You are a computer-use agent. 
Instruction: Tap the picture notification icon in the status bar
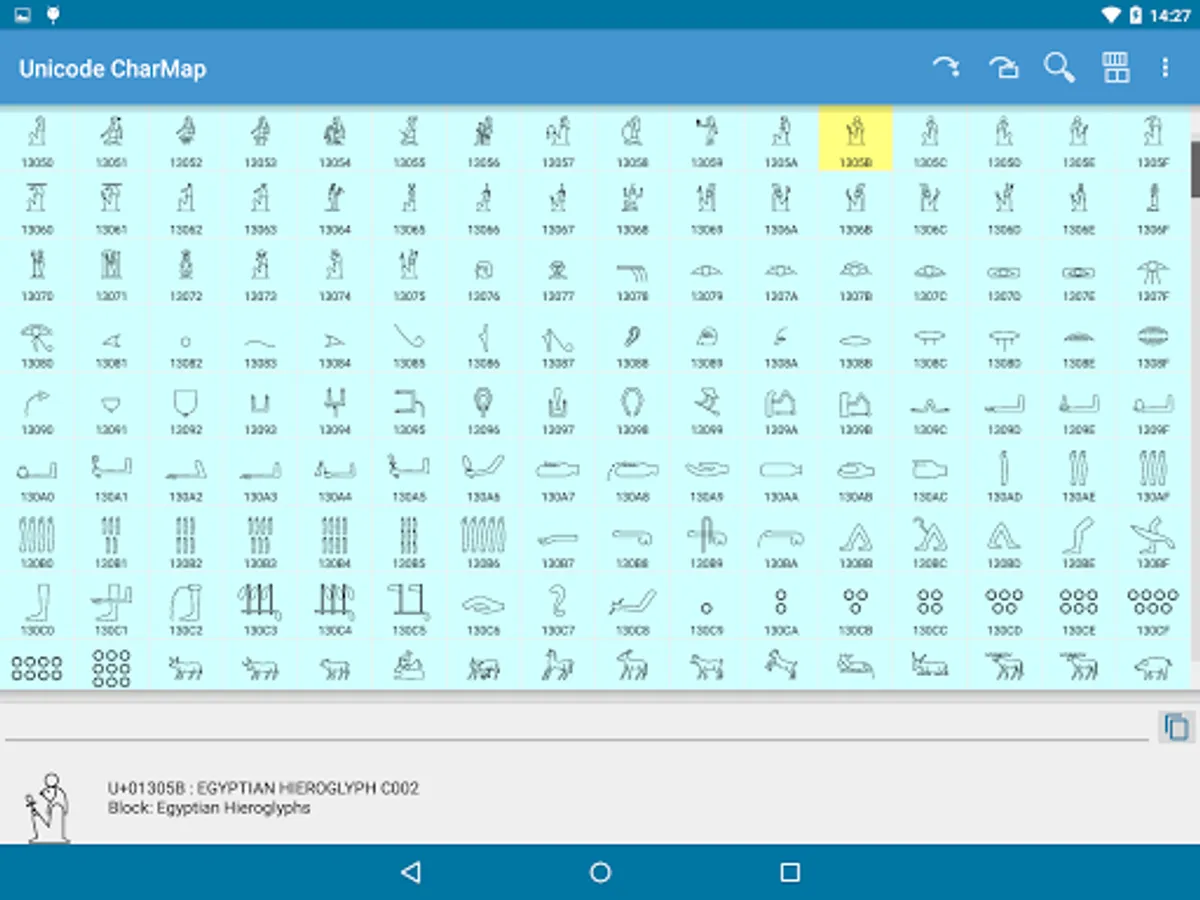22,15
